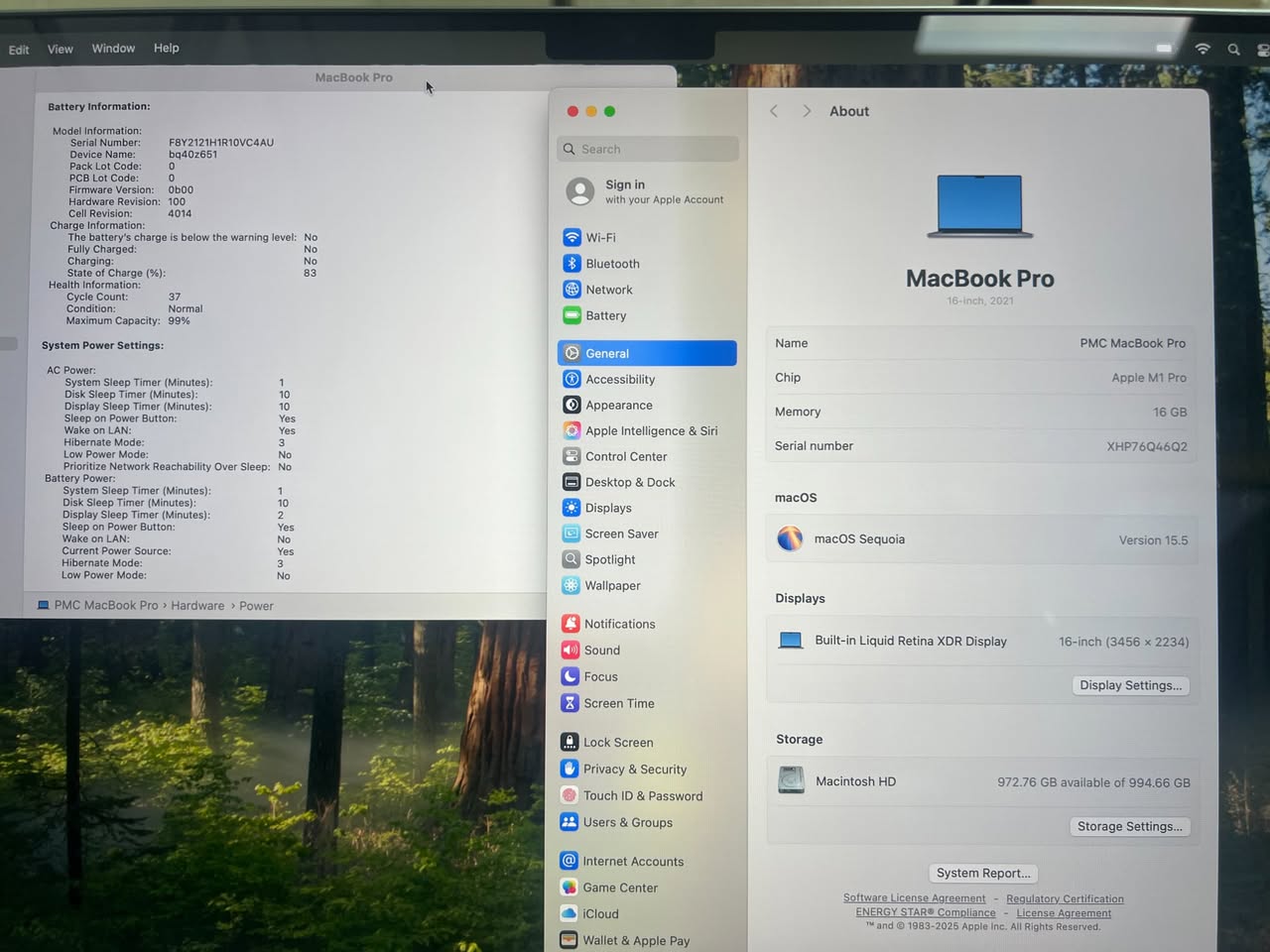
Task: Open the View menu
Action: click(x=61, y=49)
